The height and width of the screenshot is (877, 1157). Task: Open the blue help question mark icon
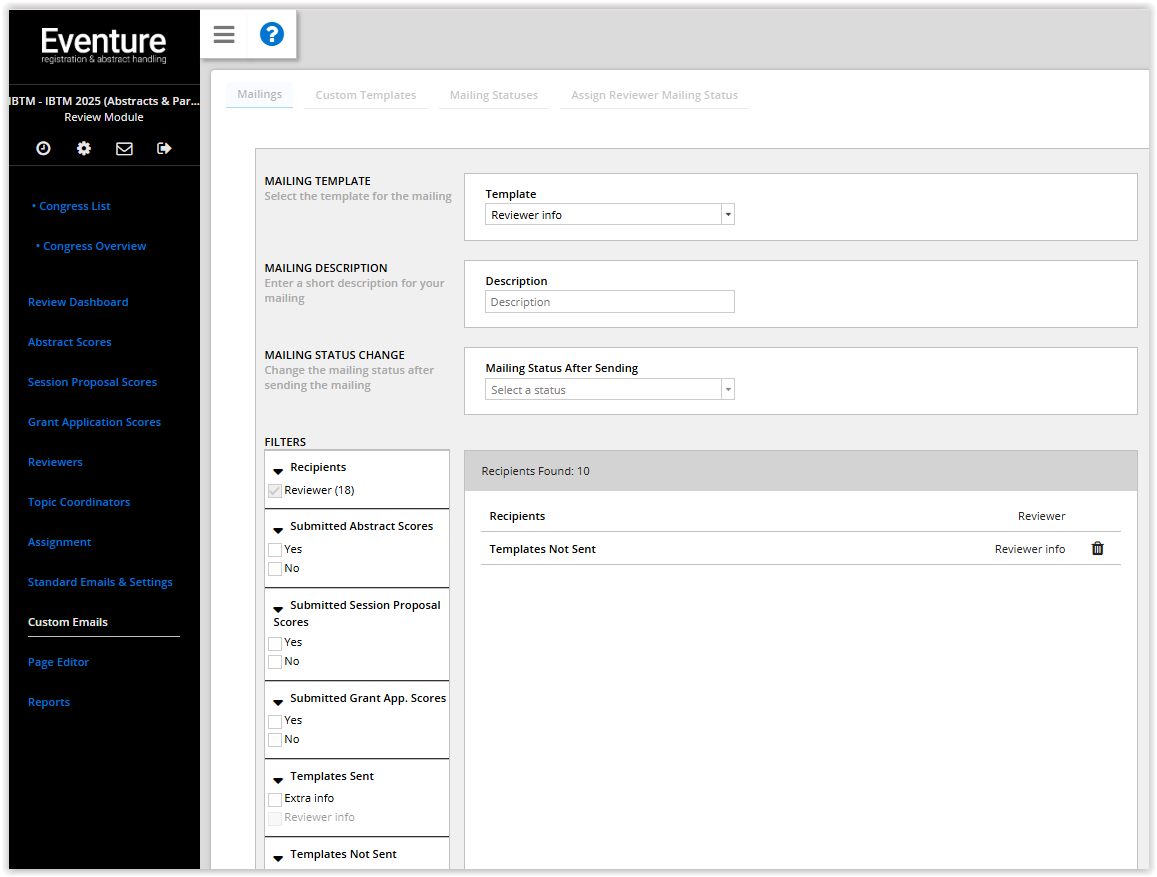271,35
